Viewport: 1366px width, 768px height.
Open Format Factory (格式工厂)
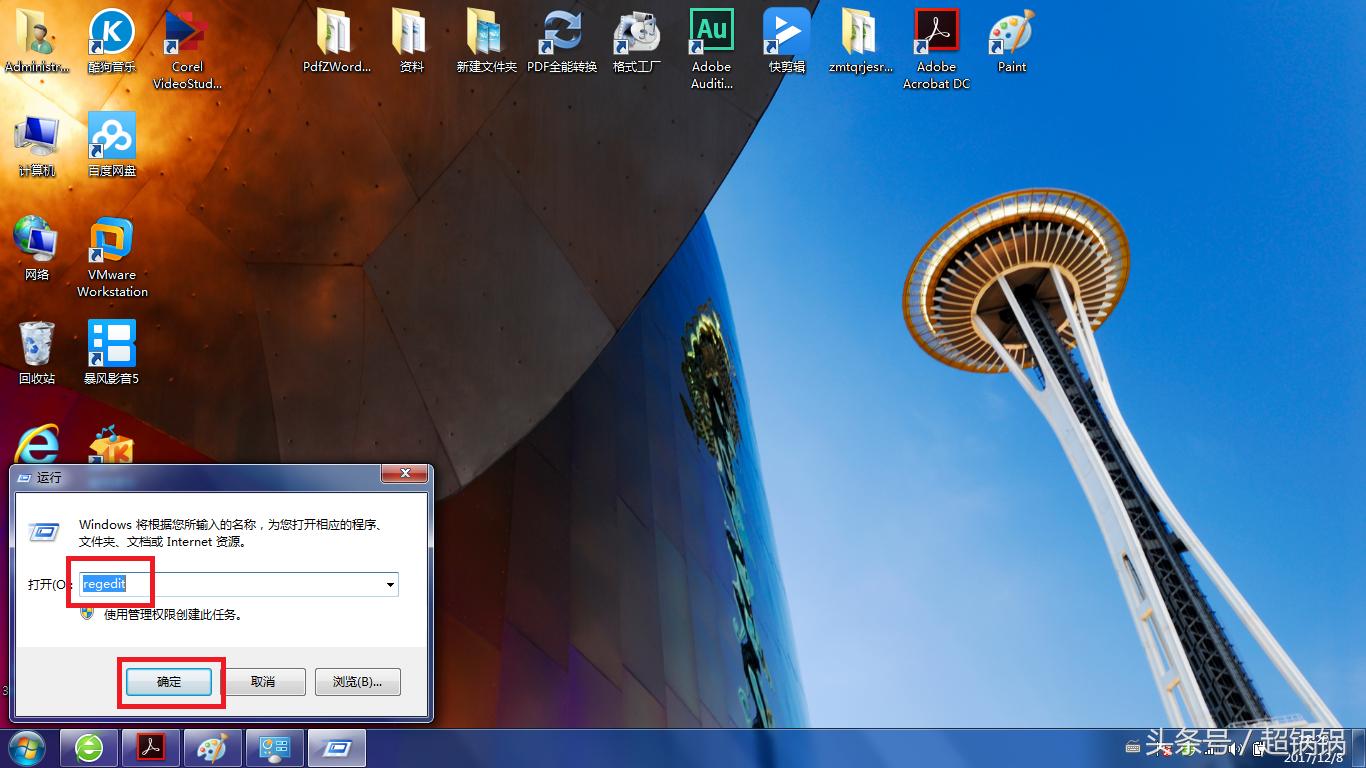pyautogui.click(x=636, y=30)
